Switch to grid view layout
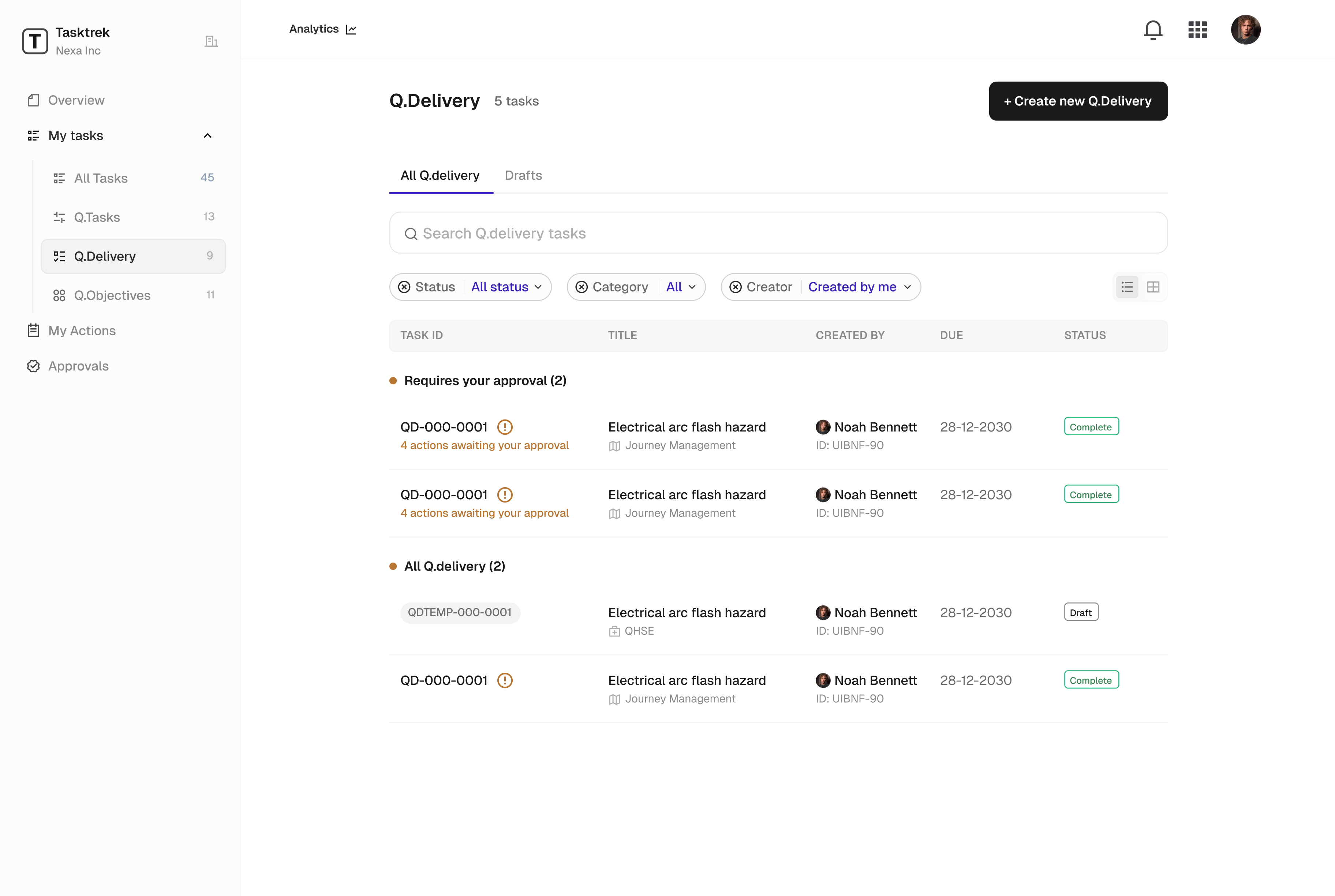The height and width of the screenshot is (896, 1335). point(1153,287)
